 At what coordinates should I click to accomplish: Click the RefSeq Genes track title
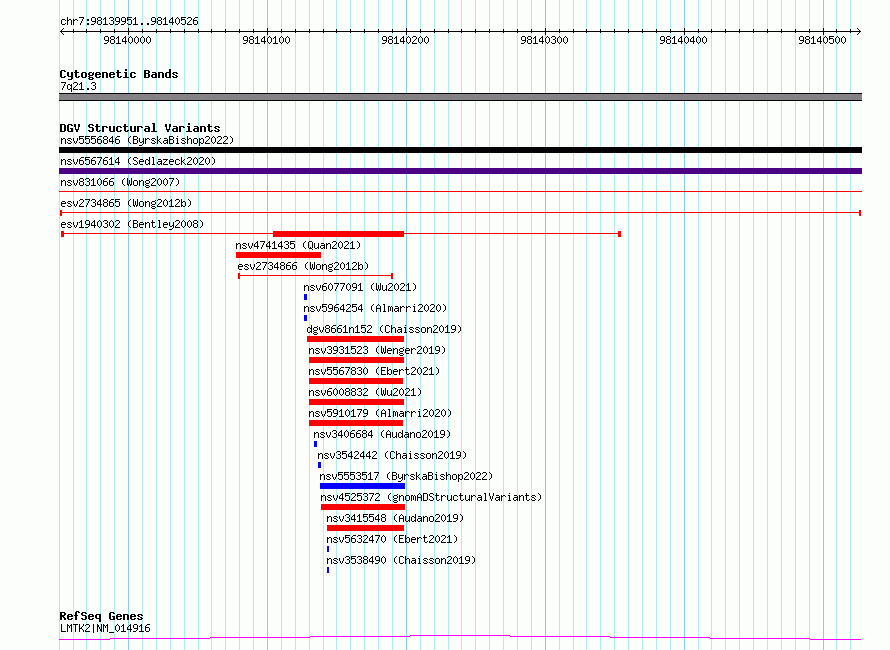coord(101,617)
